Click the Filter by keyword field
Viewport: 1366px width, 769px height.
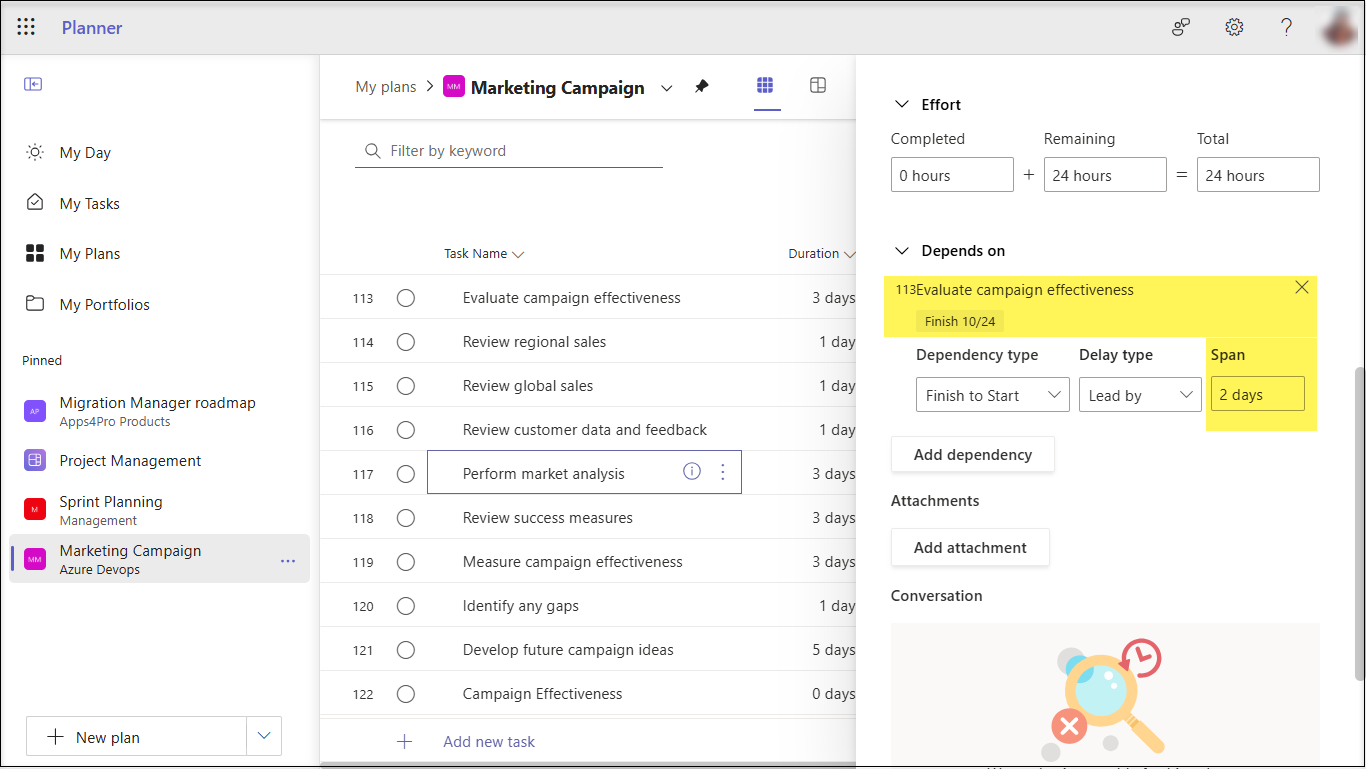pyautogui.click(x=508, y=150)
